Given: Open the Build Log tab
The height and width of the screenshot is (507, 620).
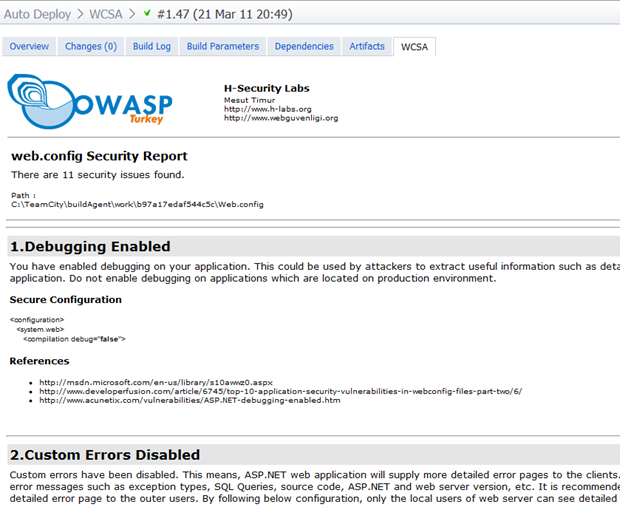Looking at the screenshot, I should tap(152, 46).
